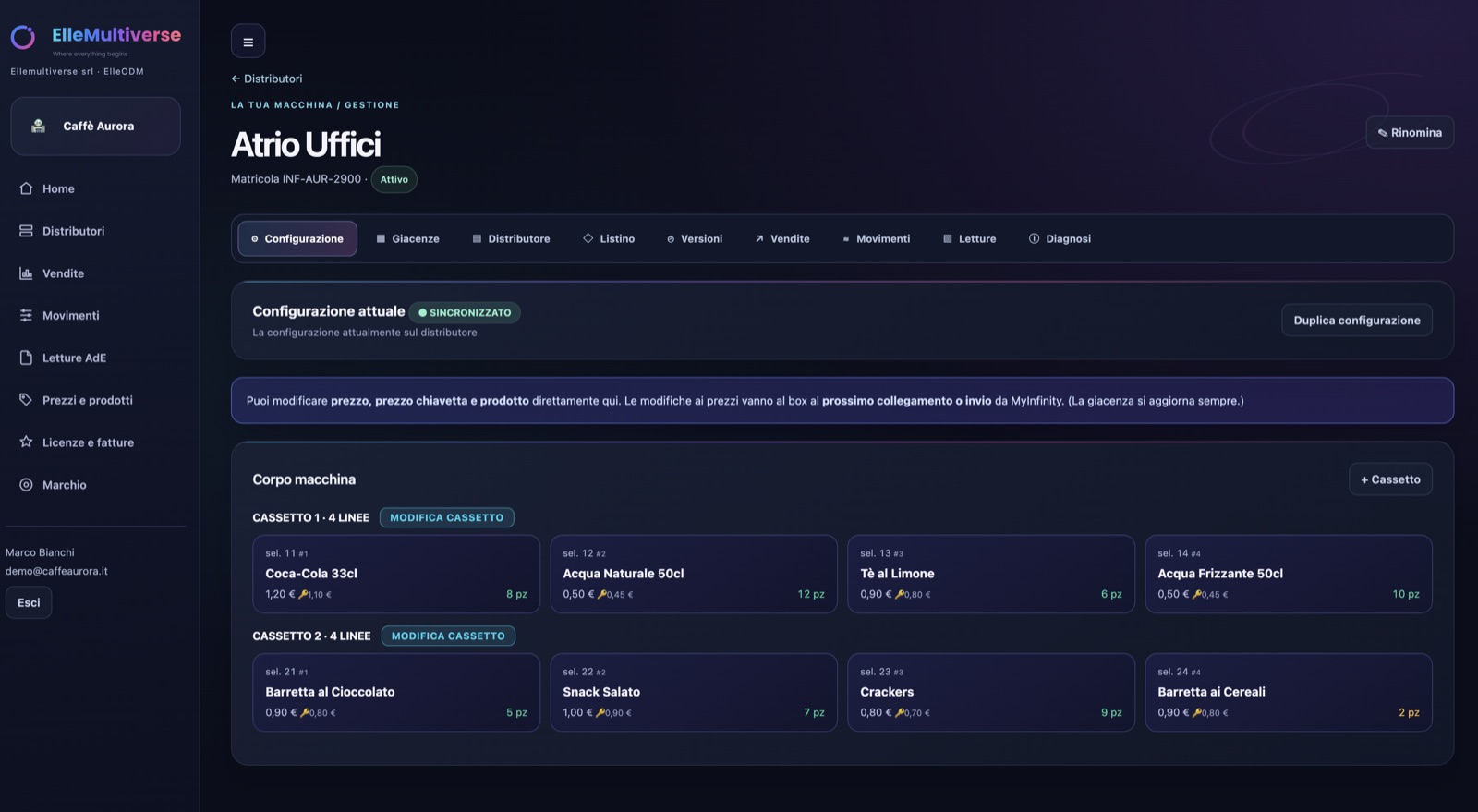Viewport: 1478px width, 812px height.
Task: Open the Snack Salato product card
Action: pyautogui.click(x=694, y=692)
